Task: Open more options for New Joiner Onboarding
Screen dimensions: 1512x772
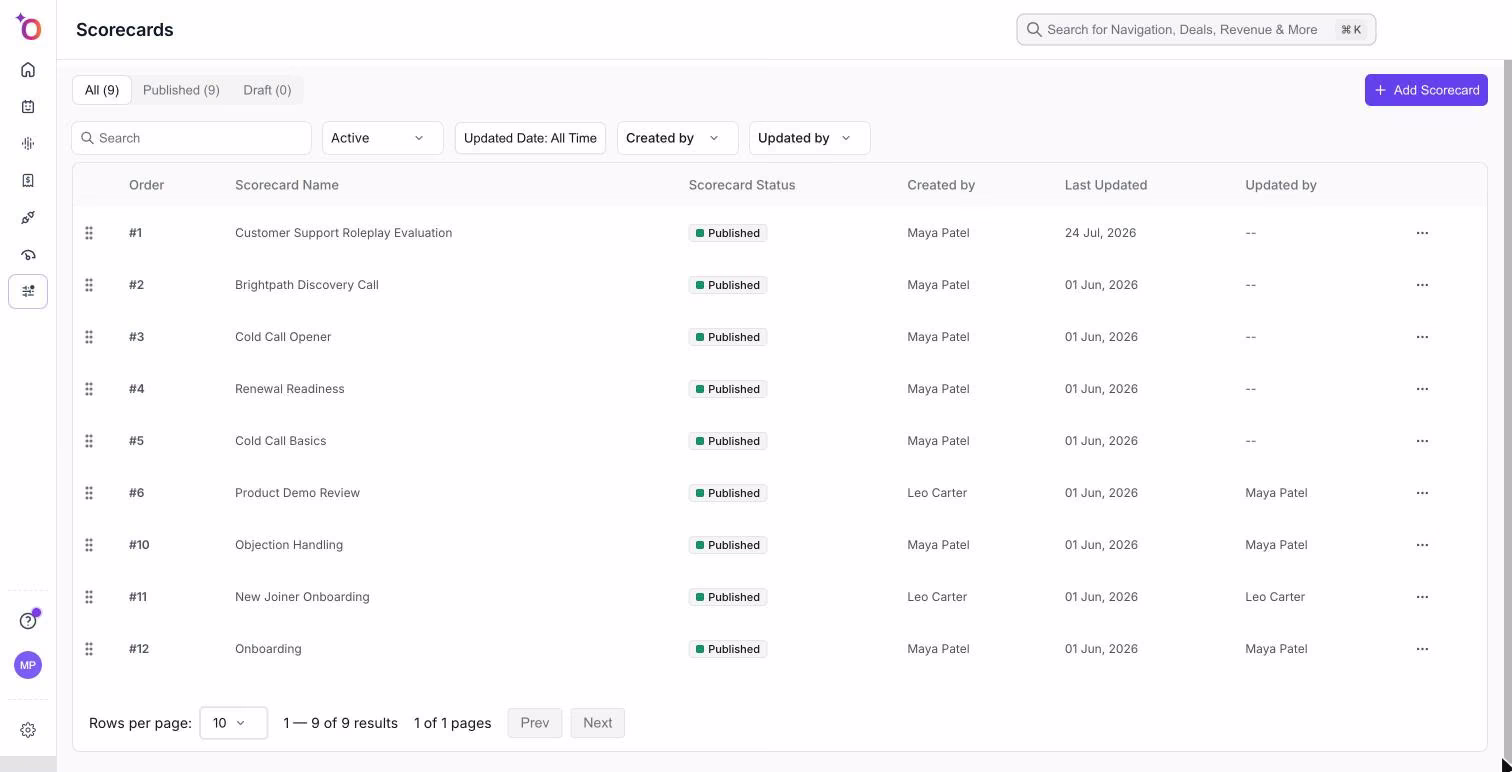Action: [x=1422, y=597]
